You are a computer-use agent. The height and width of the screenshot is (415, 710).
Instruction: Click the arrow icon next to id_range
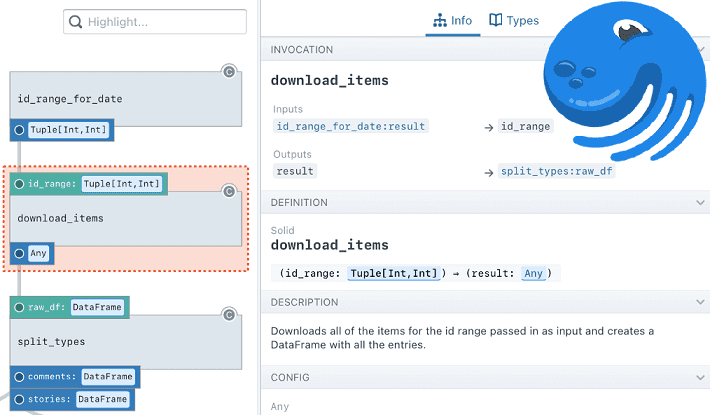(489, 128)
